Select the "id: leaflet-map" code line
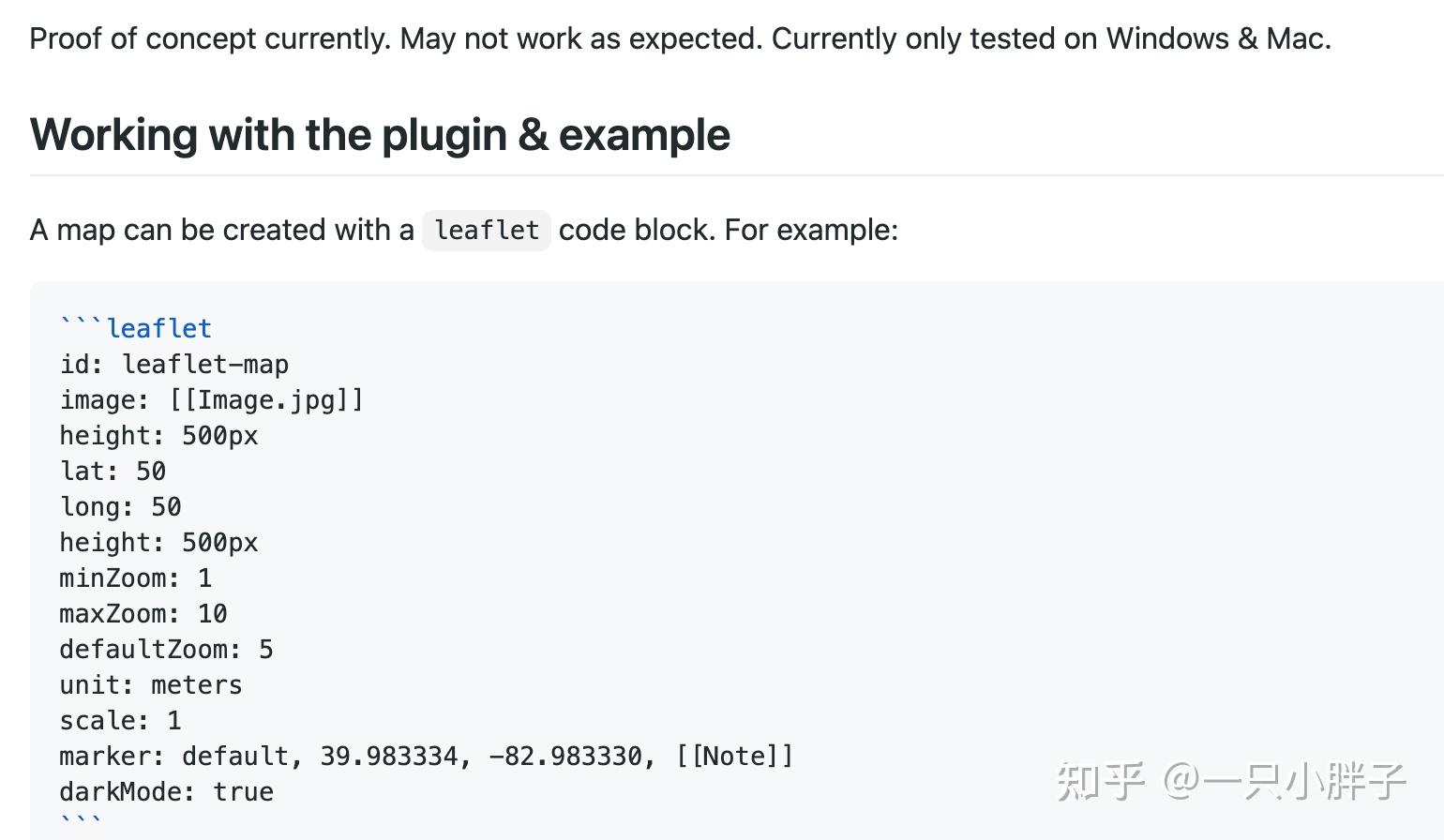The width and height of the screenshot is (1444, 840). tap(174, 365)
